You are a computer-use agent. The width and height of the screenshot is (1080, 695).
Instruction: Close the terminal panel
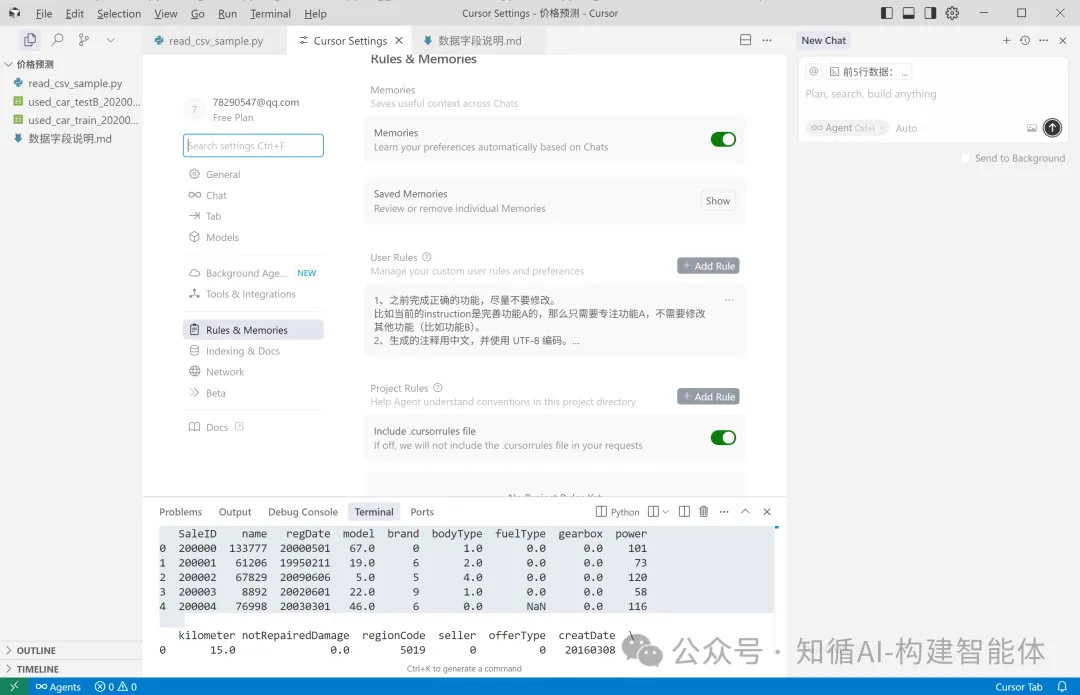pos(767,512)
